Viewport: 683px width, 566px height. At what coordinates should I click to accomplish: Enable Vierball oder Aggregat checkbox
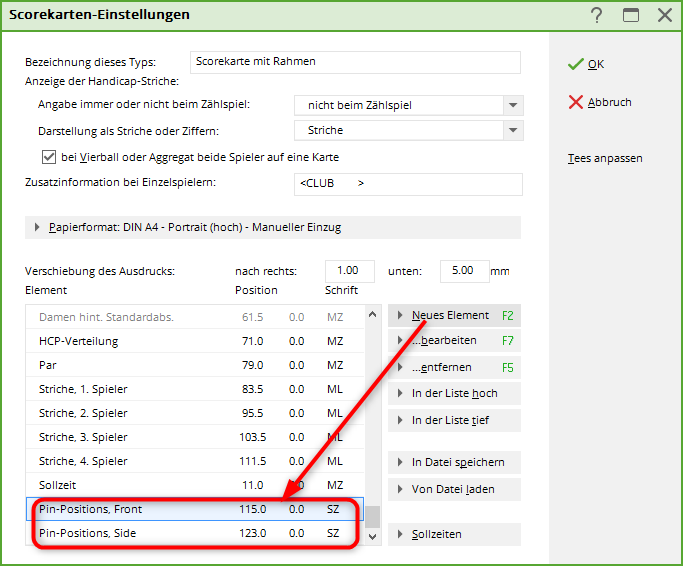48,157
